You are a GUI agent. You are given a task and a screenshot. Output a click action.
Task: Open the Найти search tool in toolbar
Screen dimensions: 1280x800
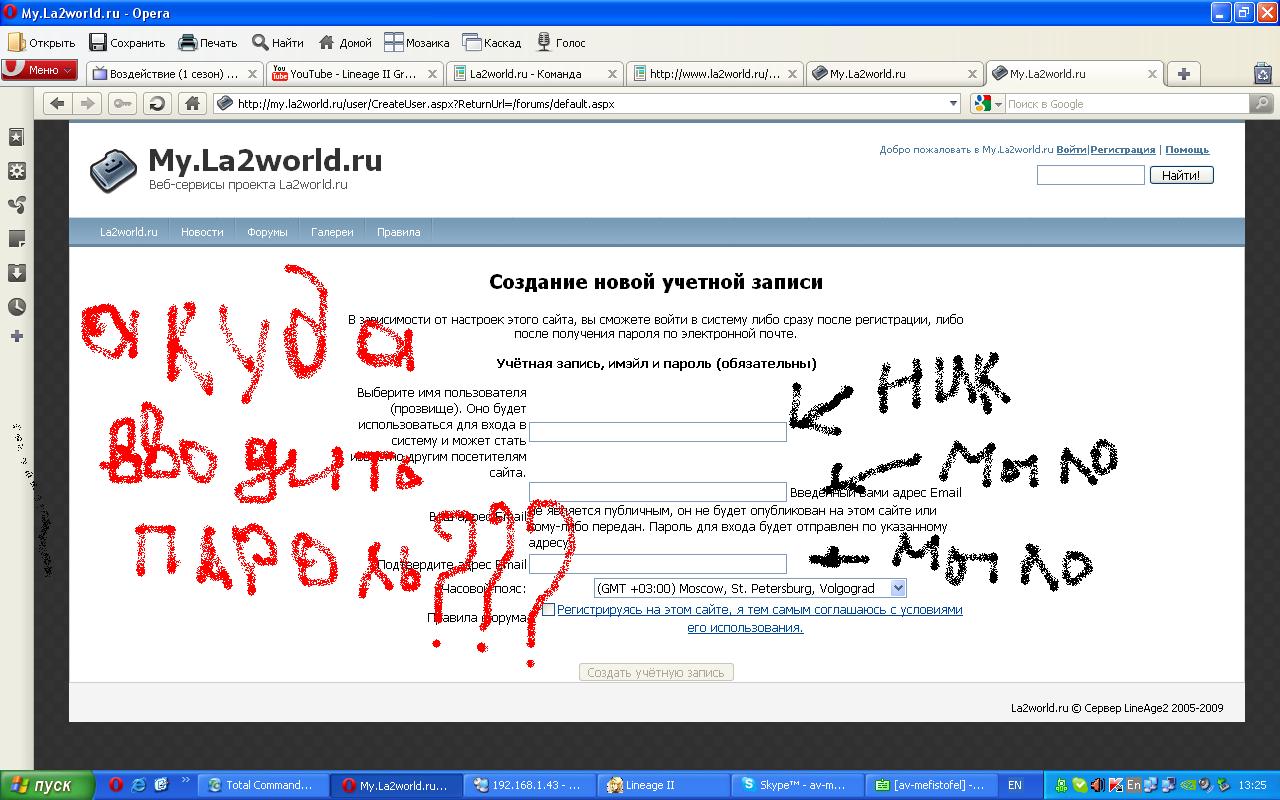tap(278, 42)
